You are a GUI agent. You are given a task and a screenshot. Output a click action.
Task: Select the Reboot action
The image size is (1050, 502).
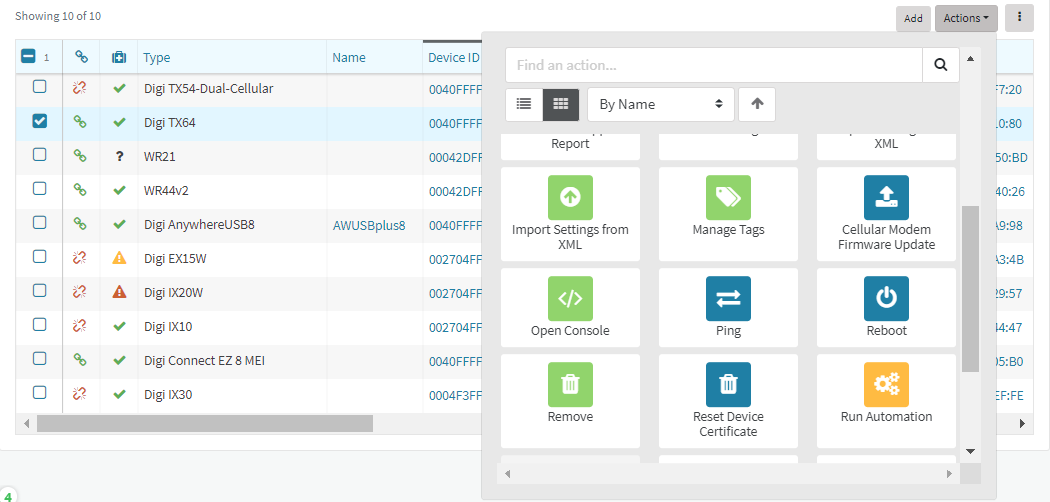[886, 307]
